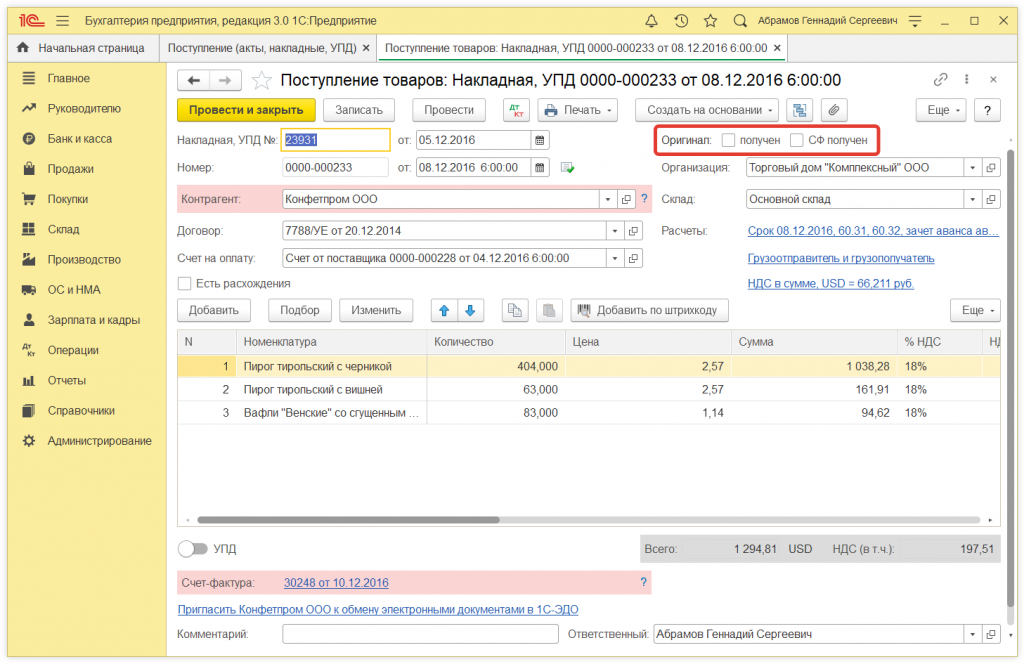Viewport: 1024px width, 664px height.
Task: Open the notifications bell icon
Action: pyautogui.click(x=651, y=20)
